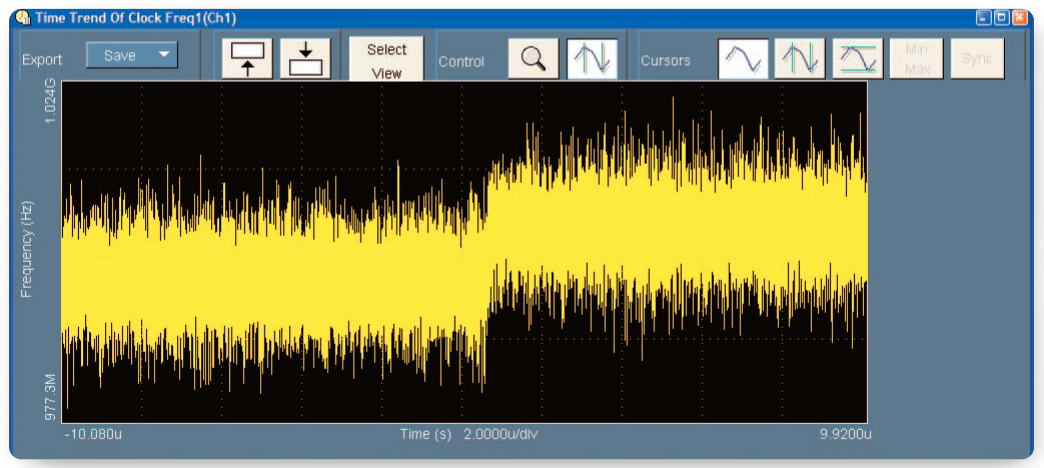Viewport: 1044px width, 468px height.
Task: Click the dock plot icon with down arrow
Action: click(x=305, y=58)
